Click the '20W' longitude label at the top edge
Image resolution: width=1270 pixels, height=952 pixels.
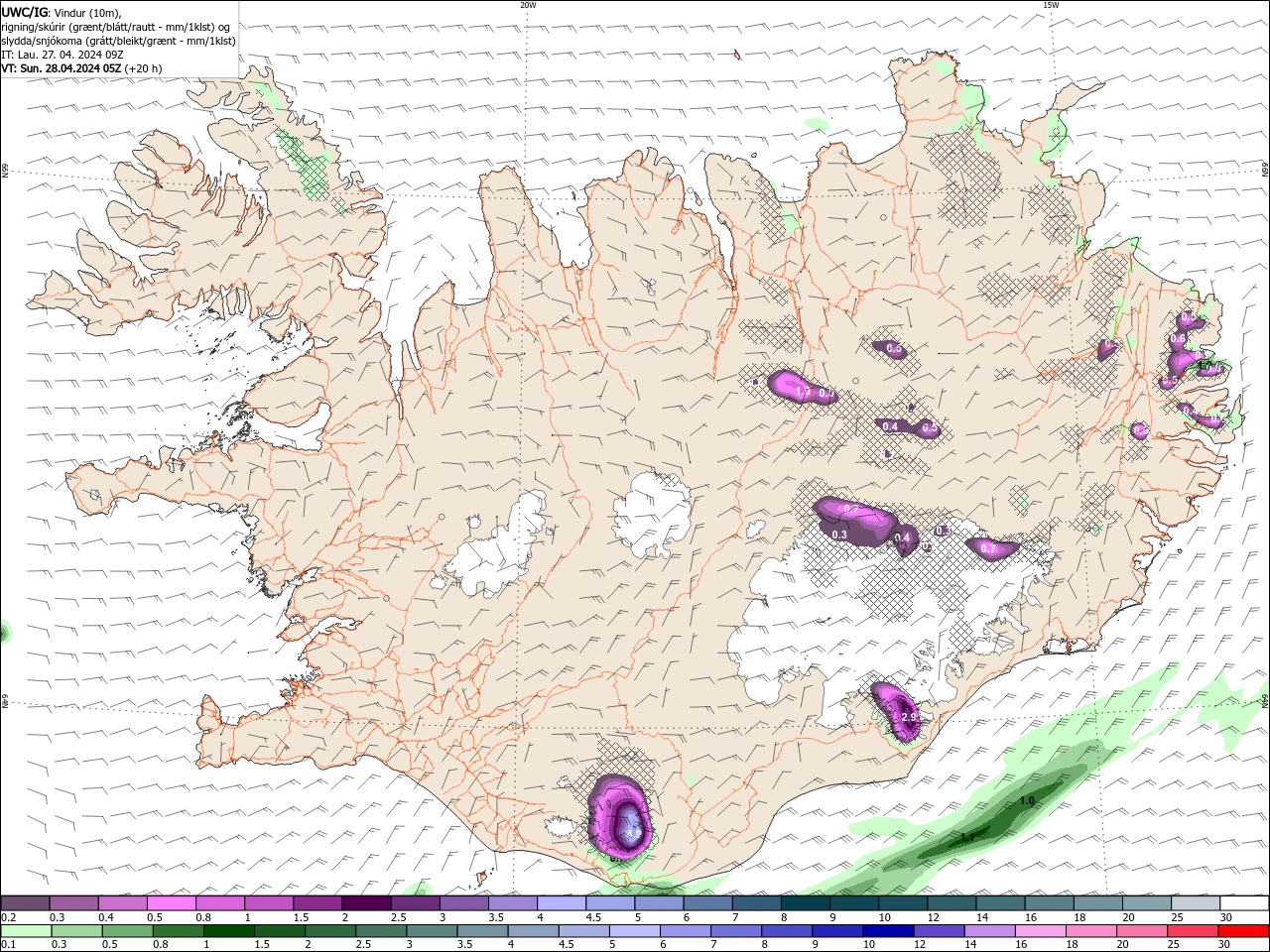pos(528,5)
